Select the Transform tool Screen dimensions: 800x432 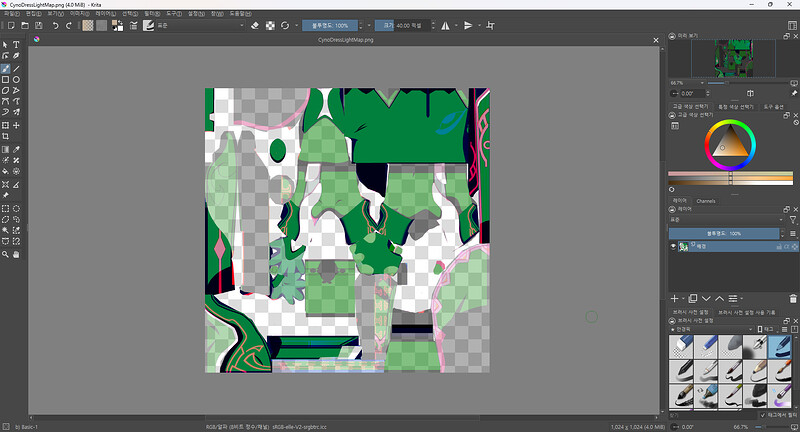point(6,125)
